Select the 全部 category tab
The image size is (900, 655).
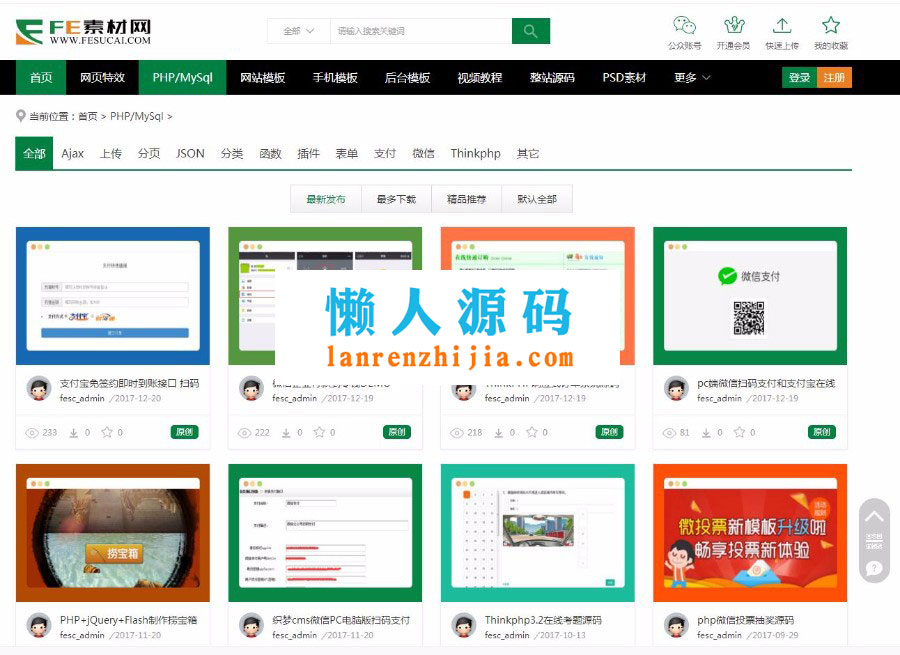34,153
